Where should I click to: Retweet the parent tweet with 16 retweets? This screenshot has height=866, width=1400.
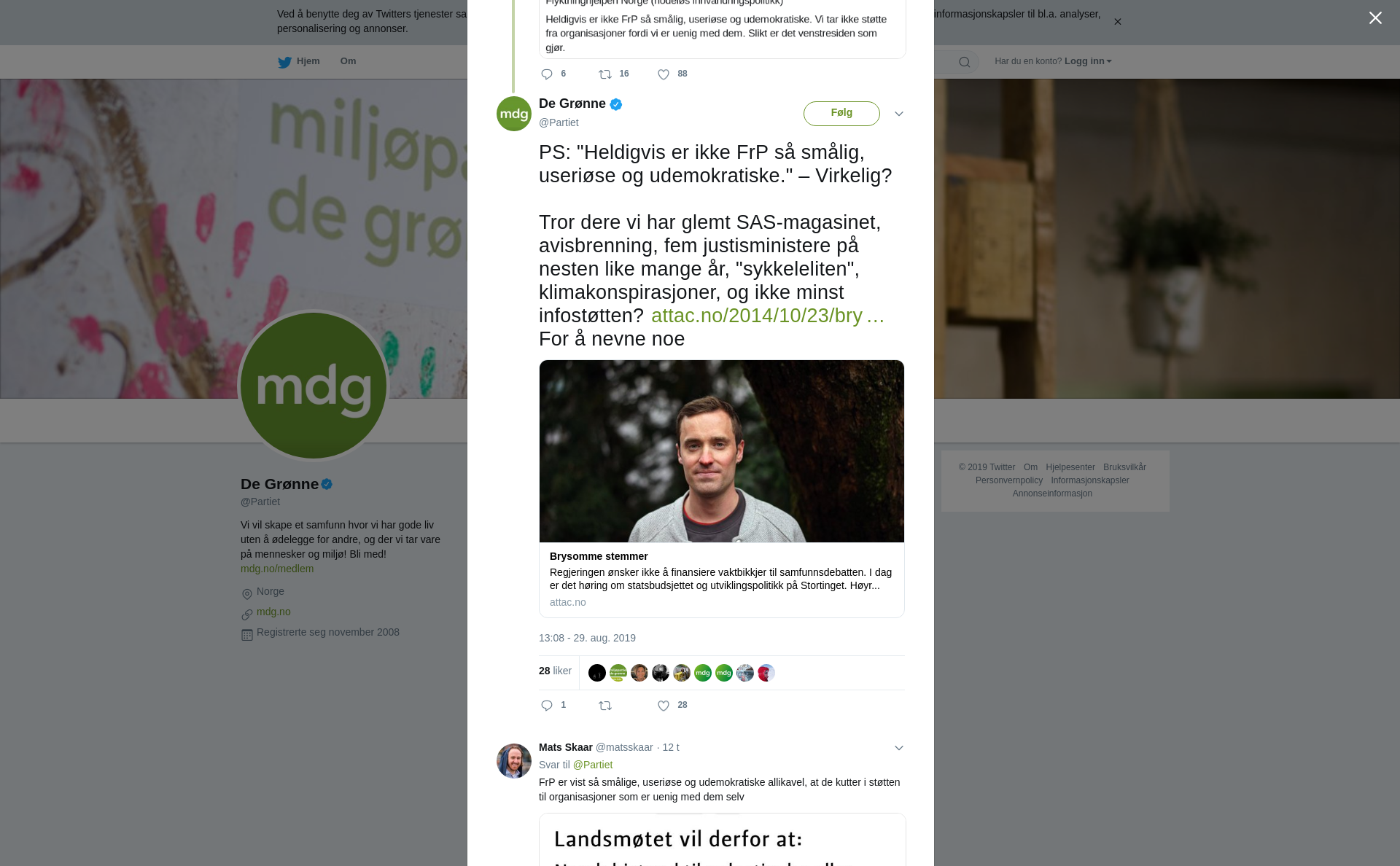[x=605, y=74]
